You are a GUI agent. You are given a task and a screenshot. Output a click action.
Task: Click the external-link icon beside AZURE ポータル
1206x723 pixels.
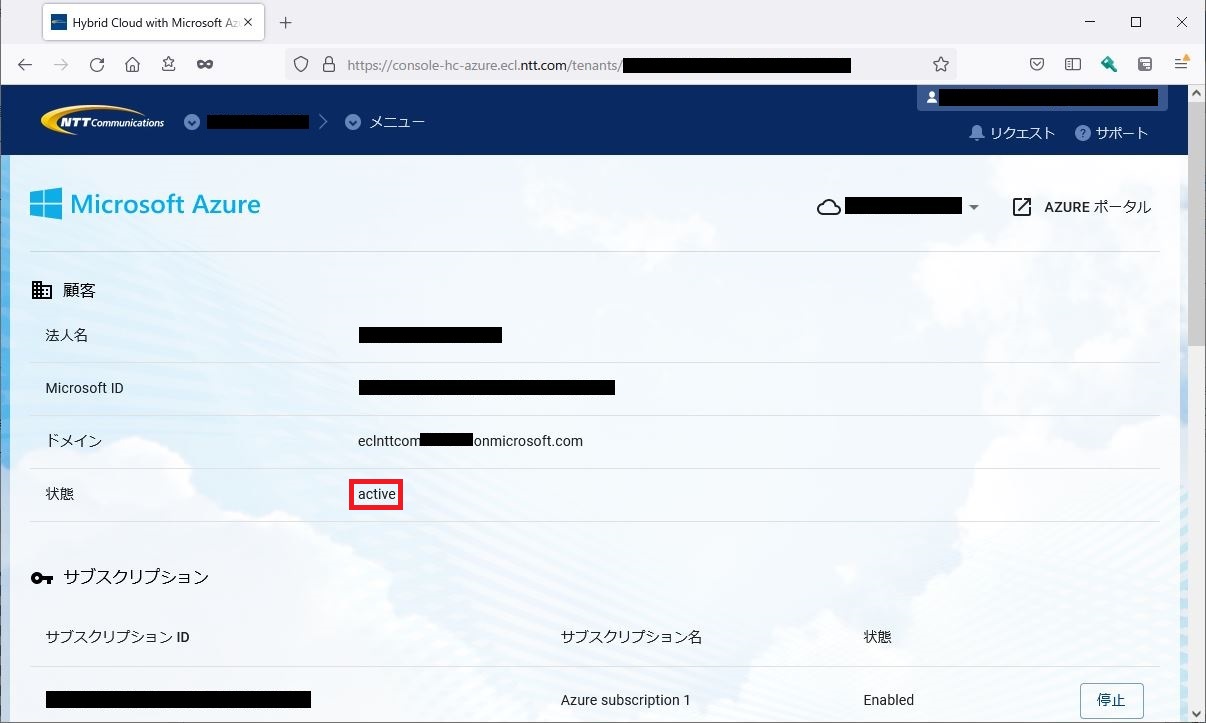pos(1022,207)
